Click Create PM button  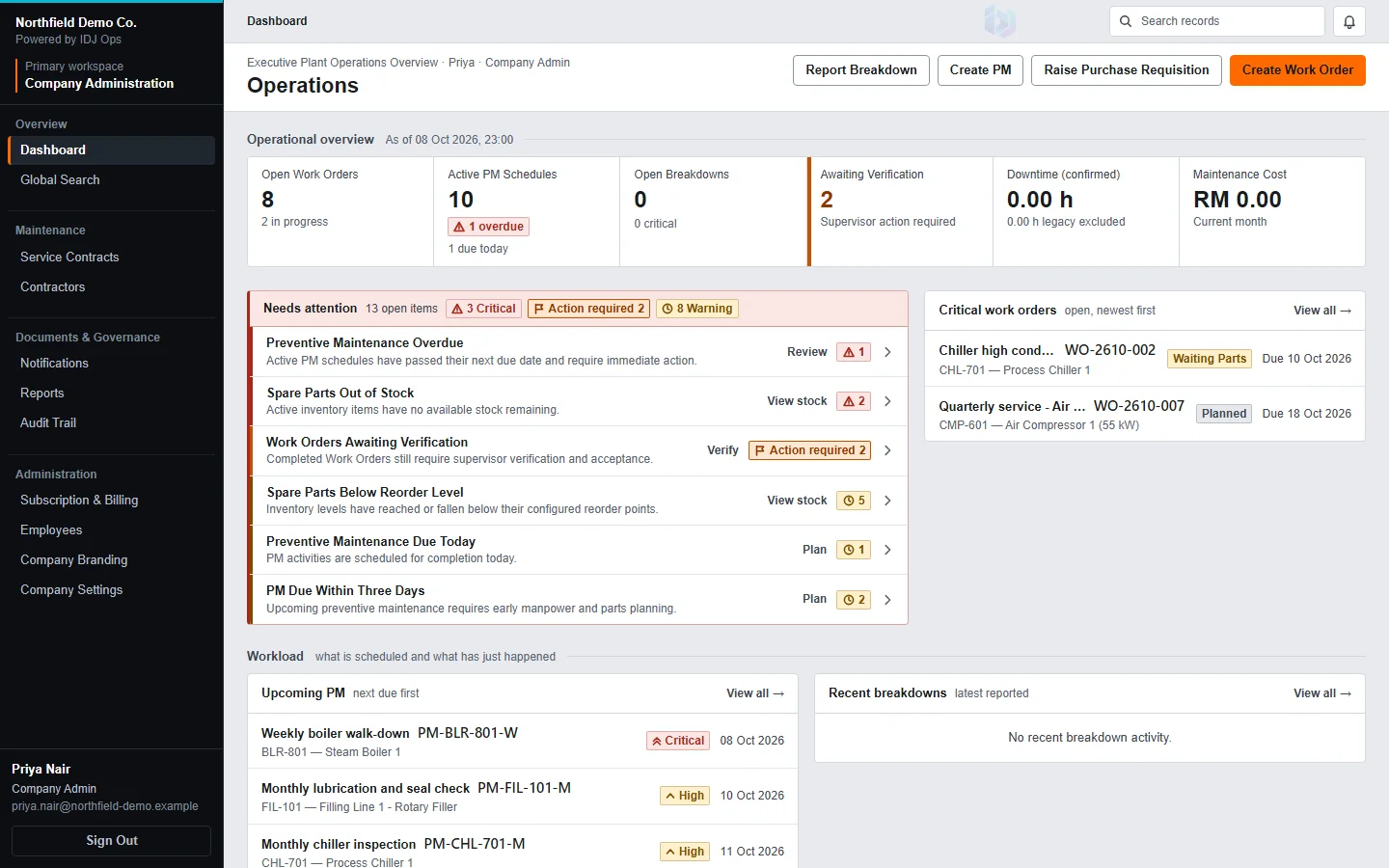tap(980, 70)
